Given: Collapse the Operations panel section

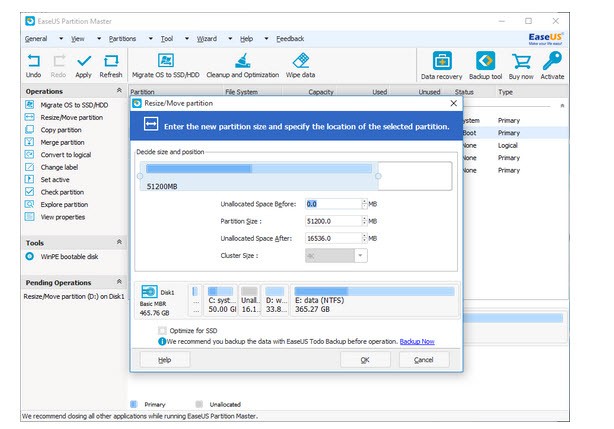Looking at the screenshot, I should [x=119, y=91].
